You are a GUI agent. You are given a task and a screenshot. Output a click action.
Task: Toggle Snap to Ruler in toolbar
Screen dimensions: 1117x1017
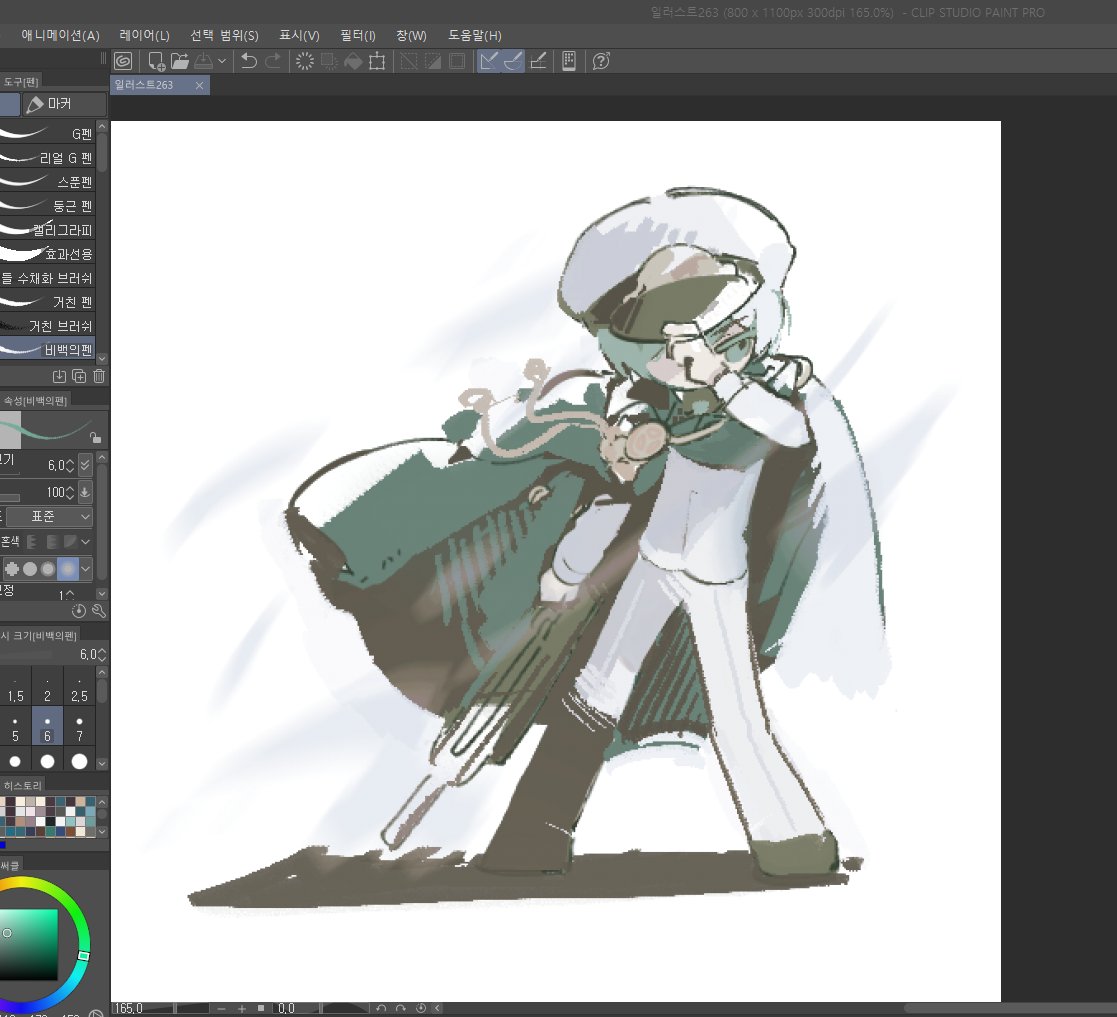coord(488,61)
